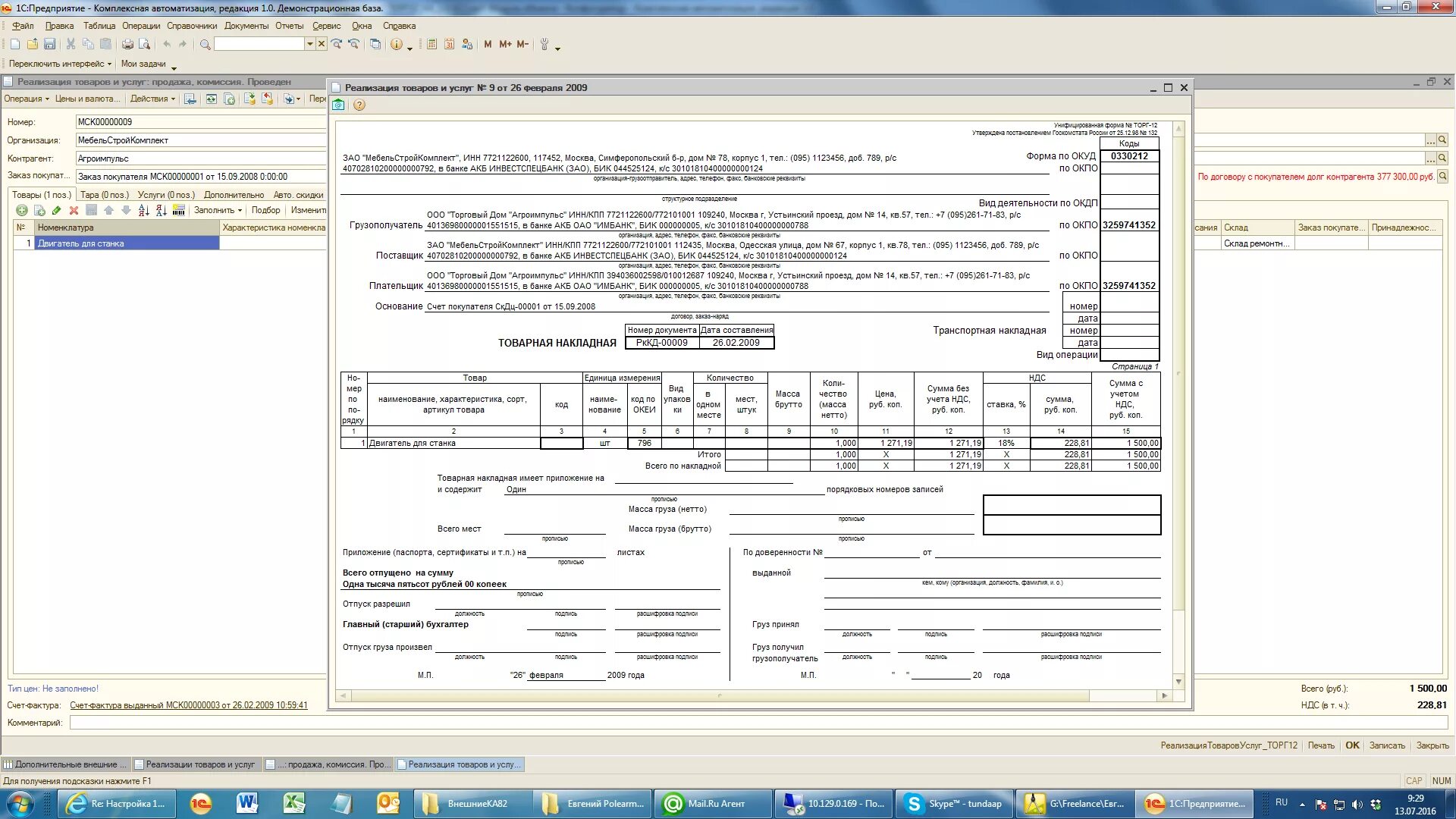Switch to Тара (0 поз.) tab
Screen dimensions: 1456x819
pos(105,195)
